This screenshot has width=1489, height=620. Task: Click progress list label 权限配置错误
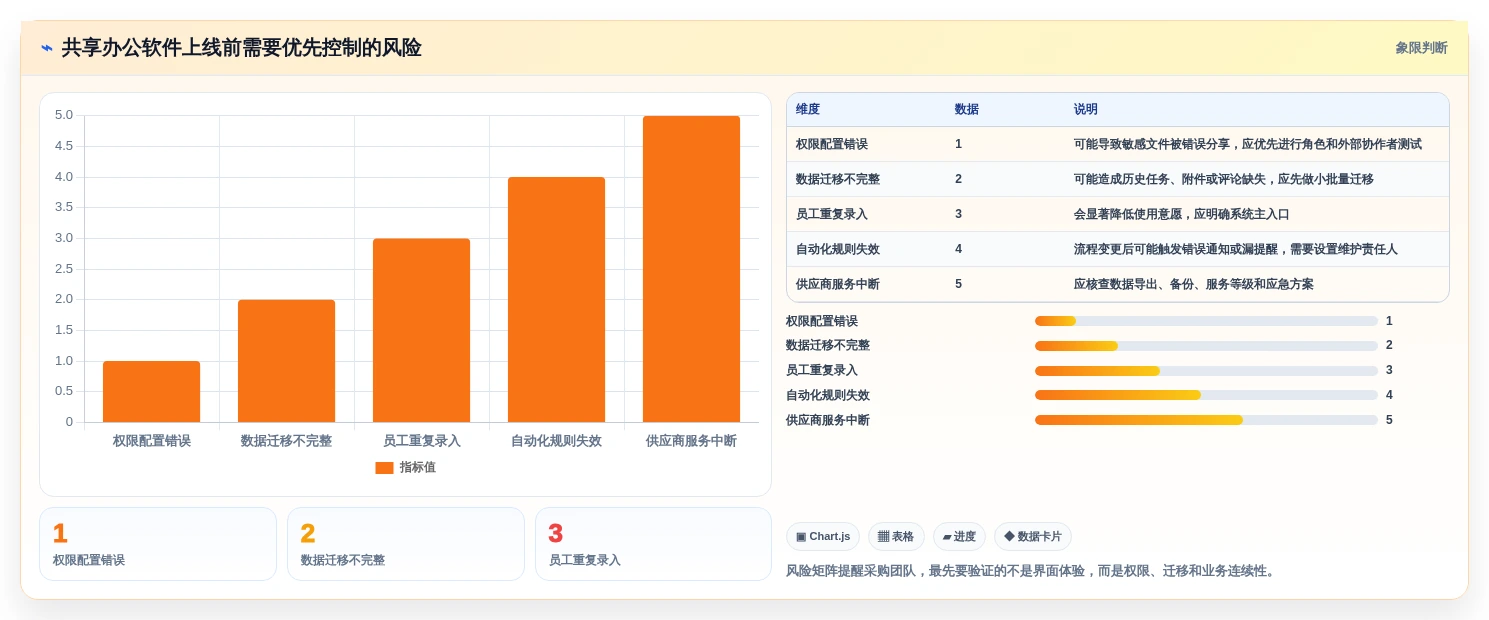(x=822, y=321)
